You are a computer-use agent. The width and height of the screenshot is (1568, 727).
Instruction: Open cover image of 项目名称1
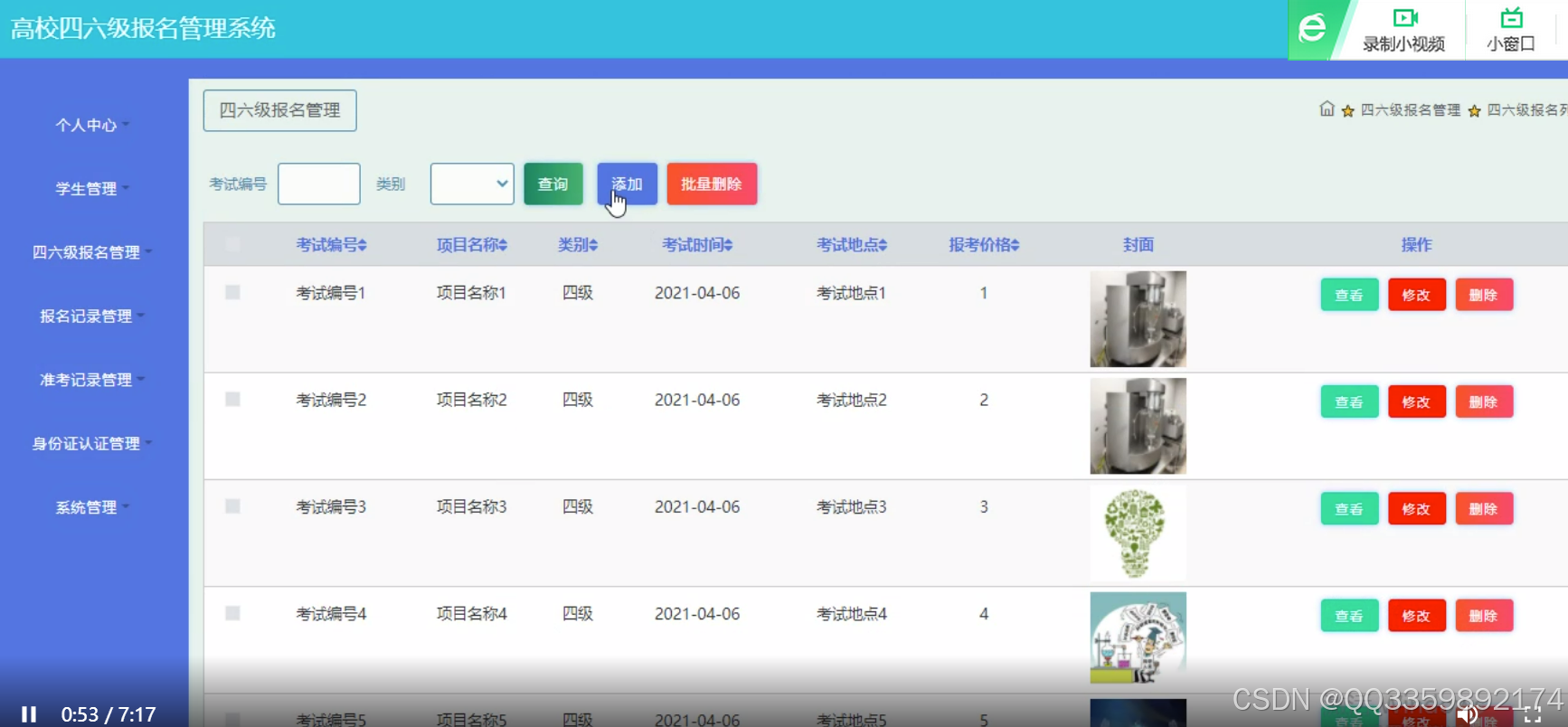tap(1138, 319)
